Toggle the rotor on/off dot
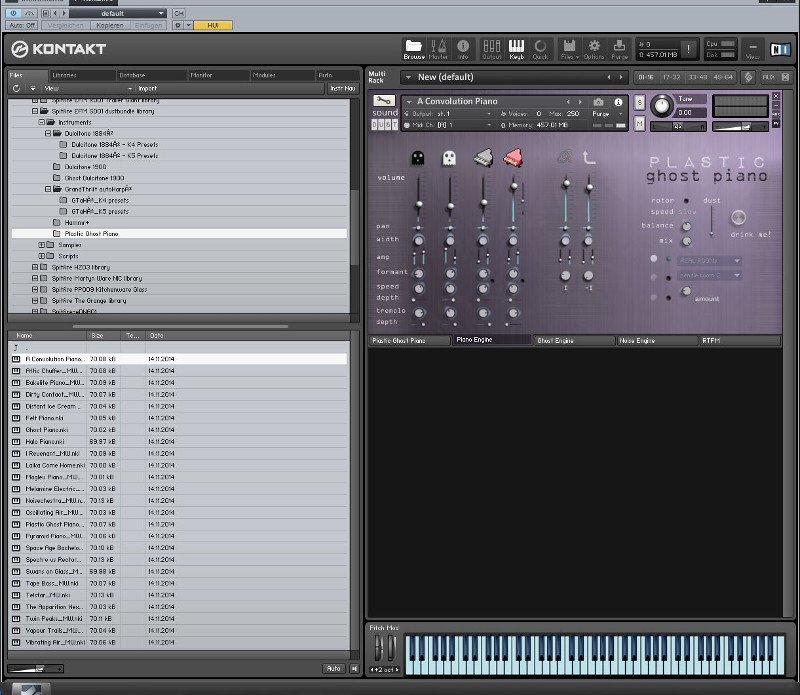The width and height of the screenshot is (800, 695). pyautogui.click(x=686, y=201)
